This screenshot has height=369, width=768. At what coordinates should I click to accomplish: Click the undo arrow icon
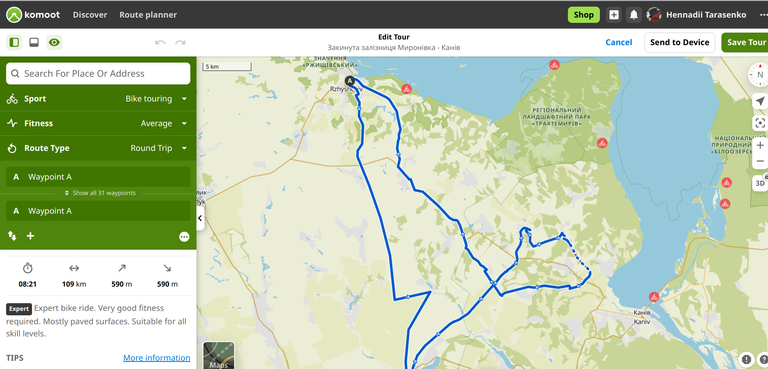[160, 43]
